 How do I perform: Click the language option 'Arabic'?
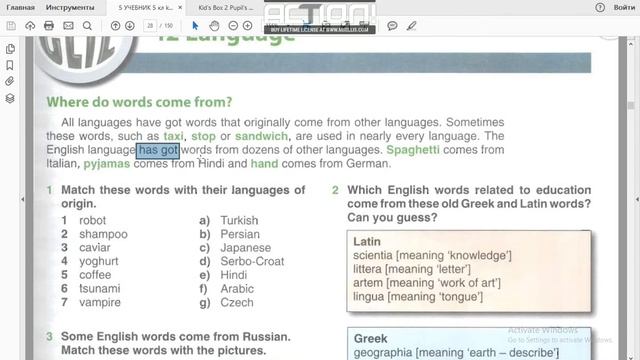point(237,289)
